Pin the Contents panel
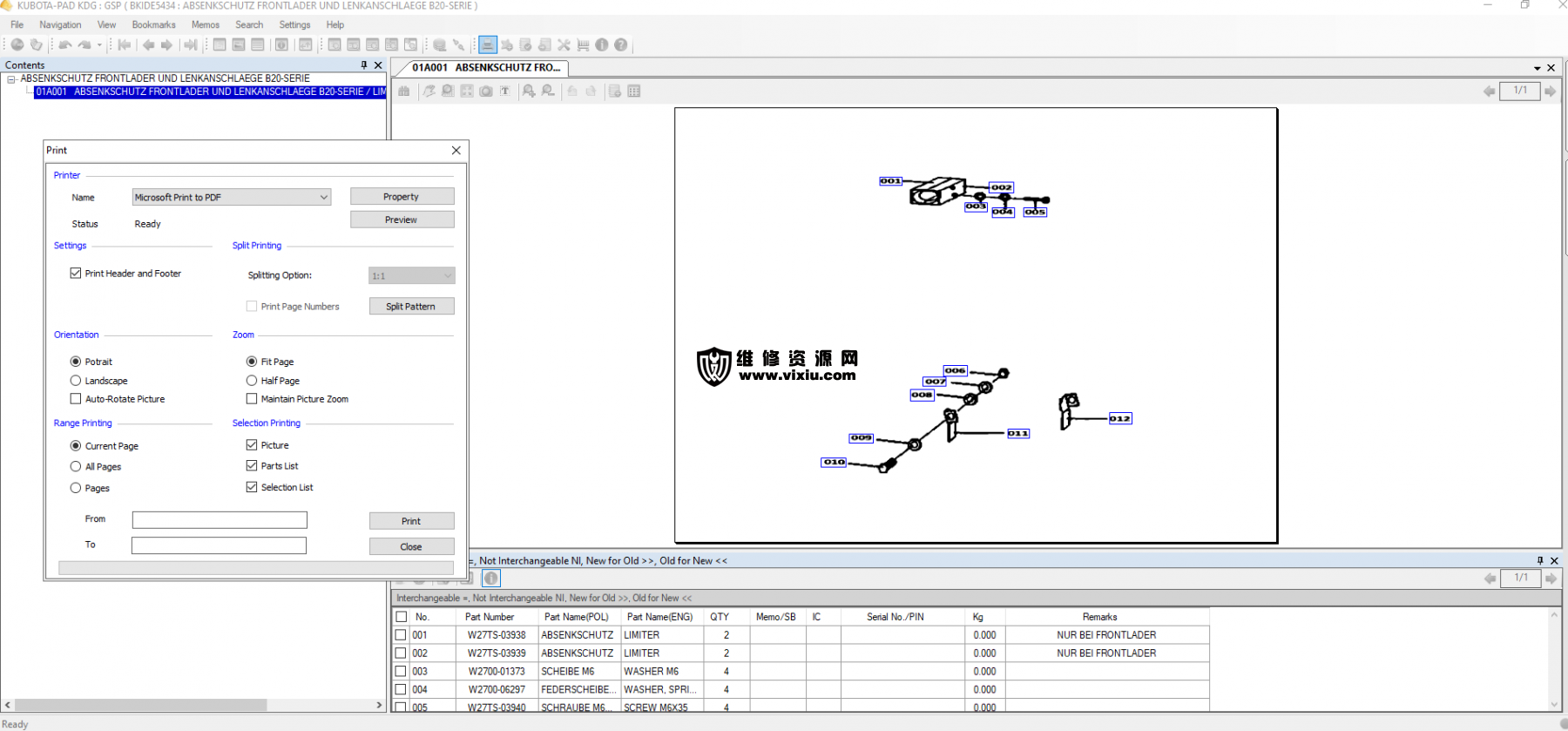Image resolution: width=1568 pixels, height=731 pixels. pos(364,64)
